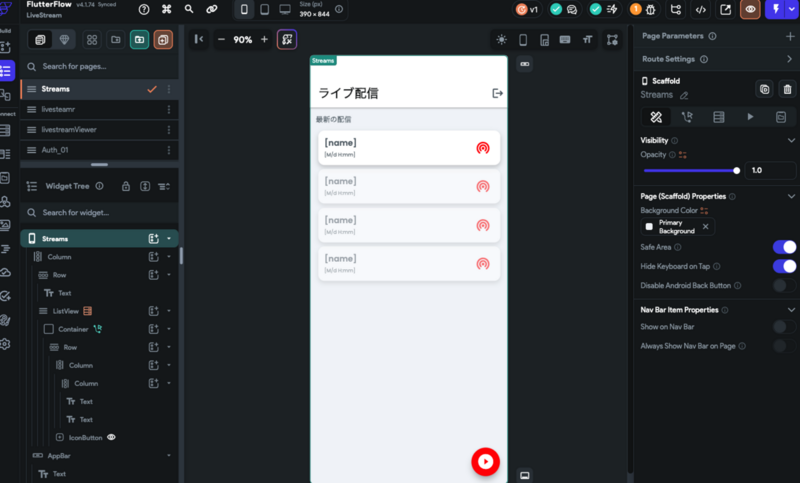800x483 pixels.
Task: Collapse the Visibility section
Action: (x=791, y=140)
